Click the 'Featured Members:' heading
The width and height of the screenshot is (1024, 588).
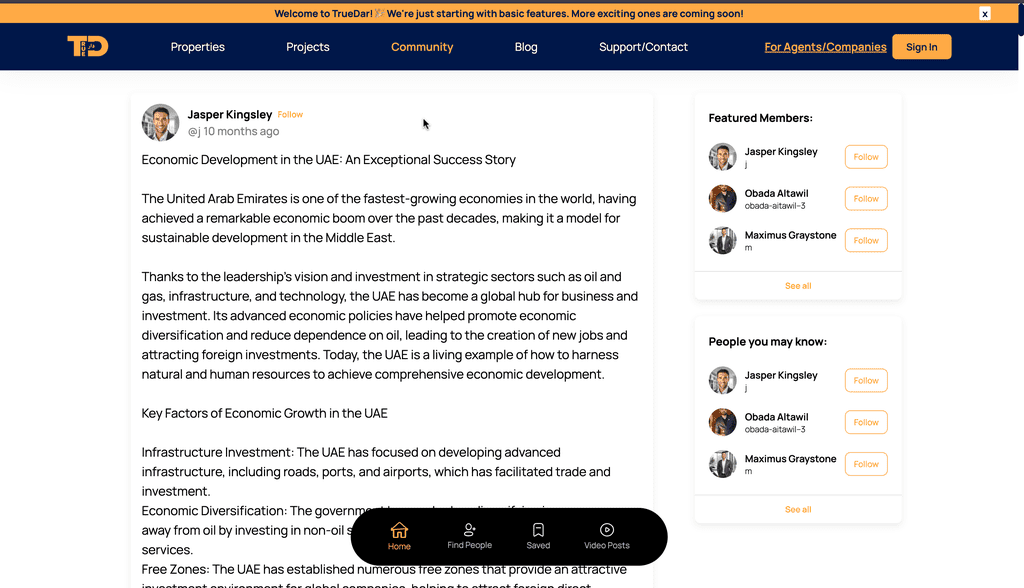click(760, 118)
